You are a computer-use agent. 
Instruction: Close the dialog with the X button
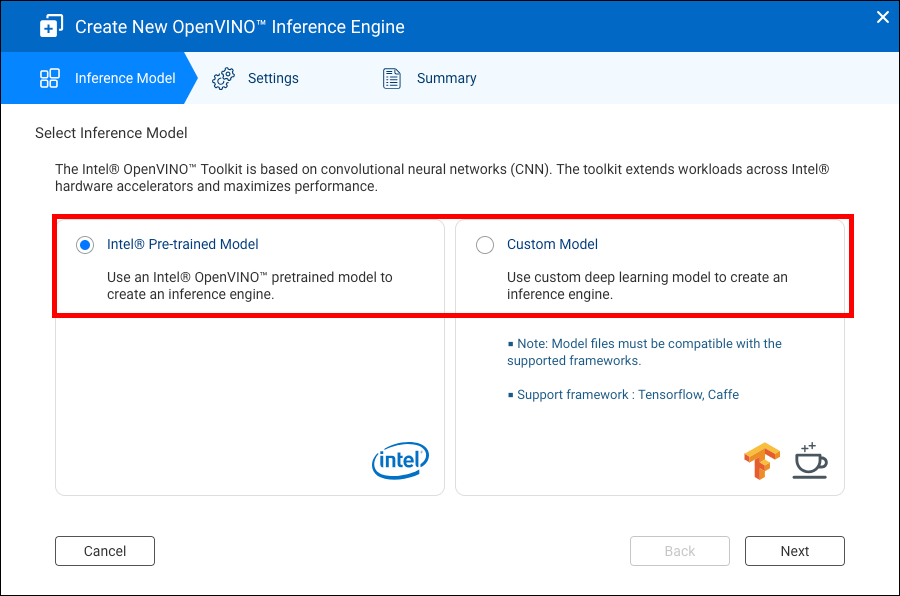click(x=883, y=17)
